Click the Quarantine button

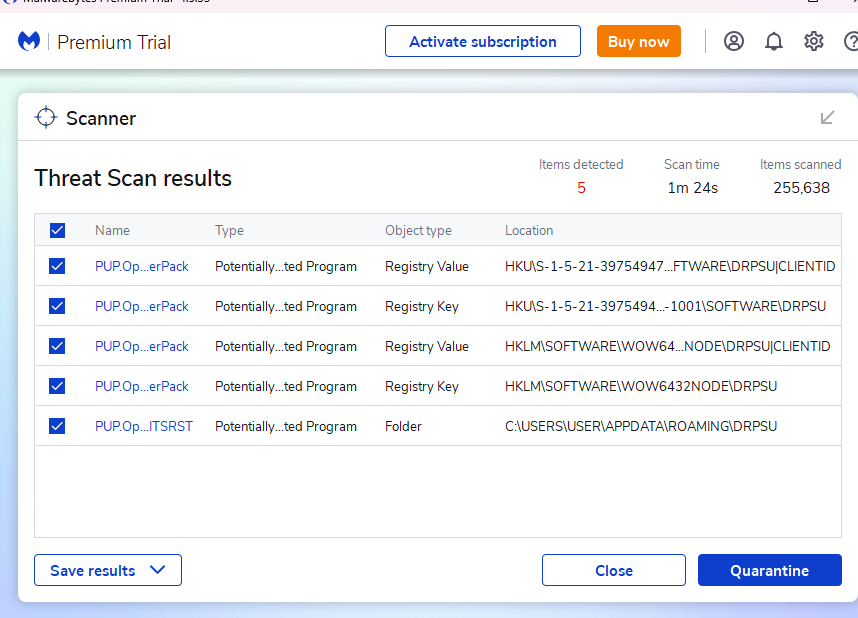[x=769, y=570]
